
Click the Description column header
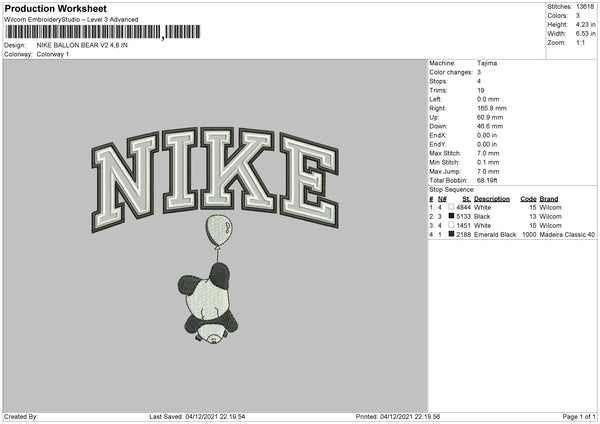click(x=492, y=199)
